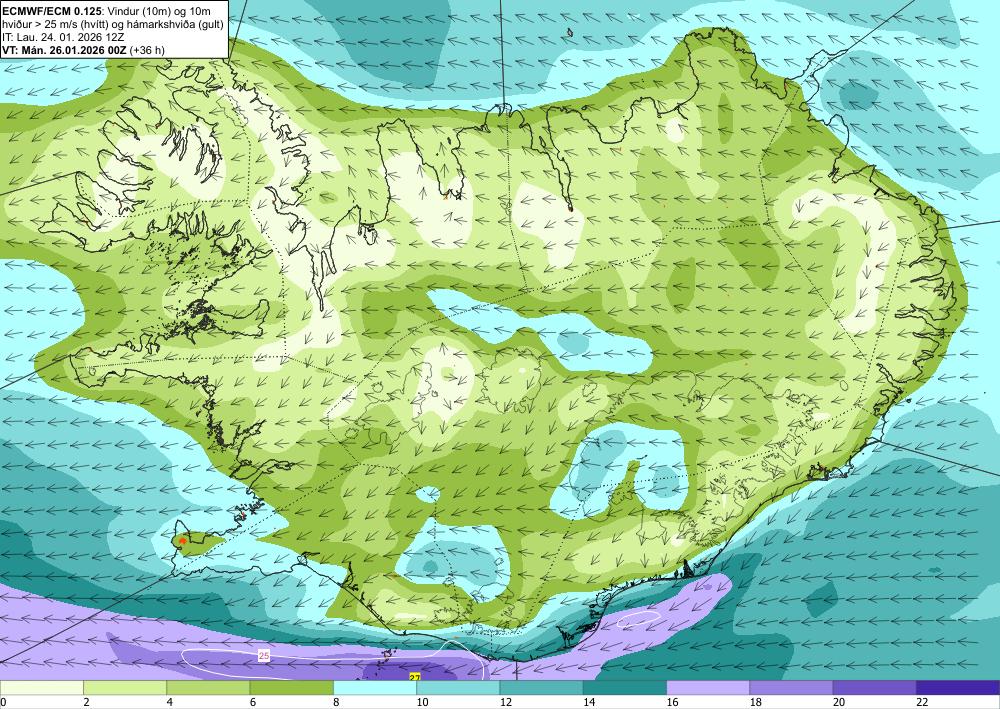The width and height of the screenshot is (1000, 709).
Task: Click the 14–16 m/s dark teal legend swatch
Action: click(x=625, y=688)
